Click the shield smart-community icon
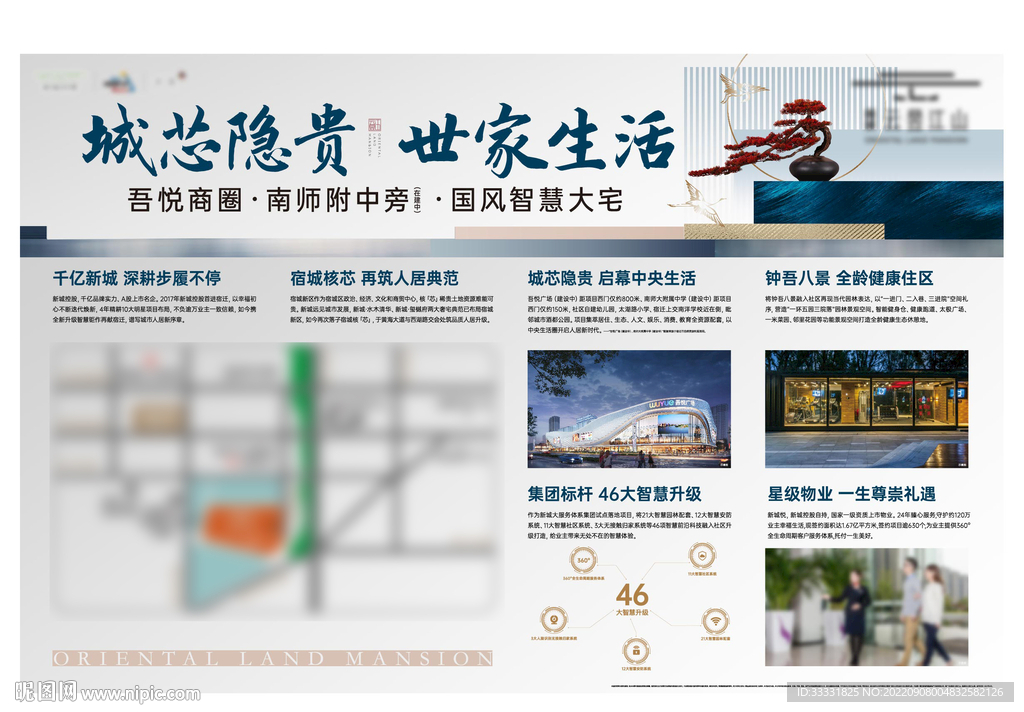This screenshot has width=1024, height=712. coord(701,556)
